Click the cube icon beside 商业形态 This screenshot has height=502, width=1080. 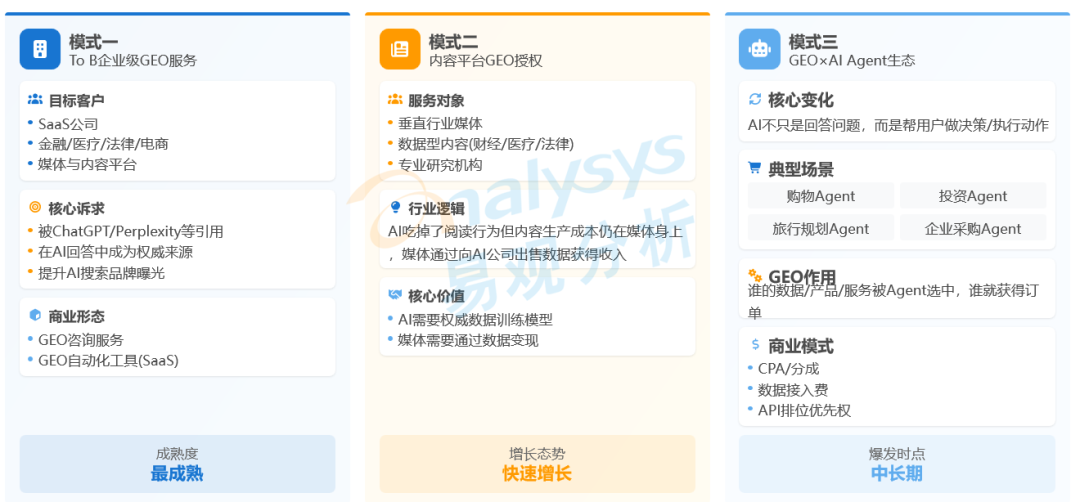tap(35, 315)
